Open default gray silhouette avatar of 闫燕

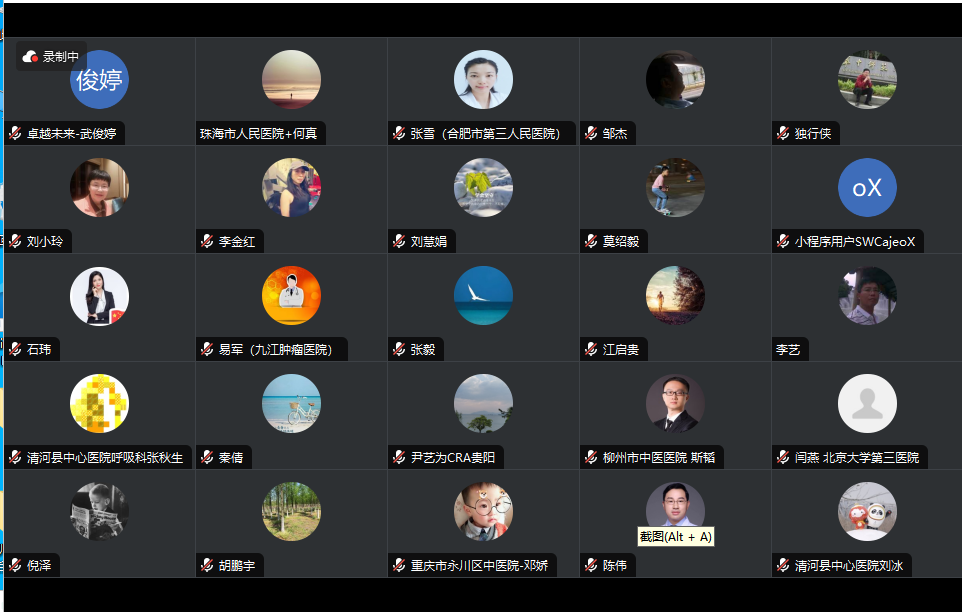[867, 404]
